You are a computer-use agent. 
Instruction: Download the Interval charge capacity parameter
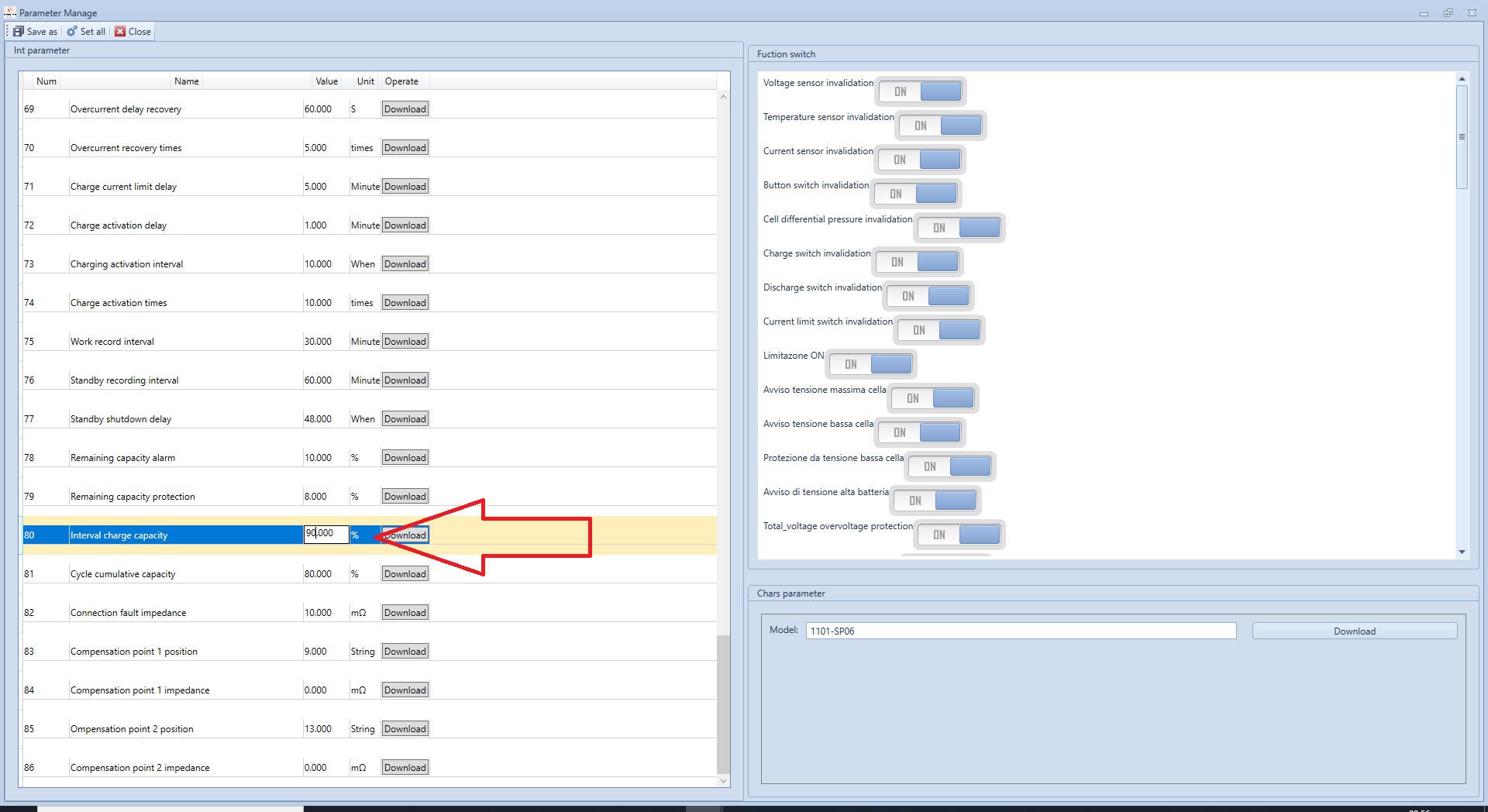point(405,535)
